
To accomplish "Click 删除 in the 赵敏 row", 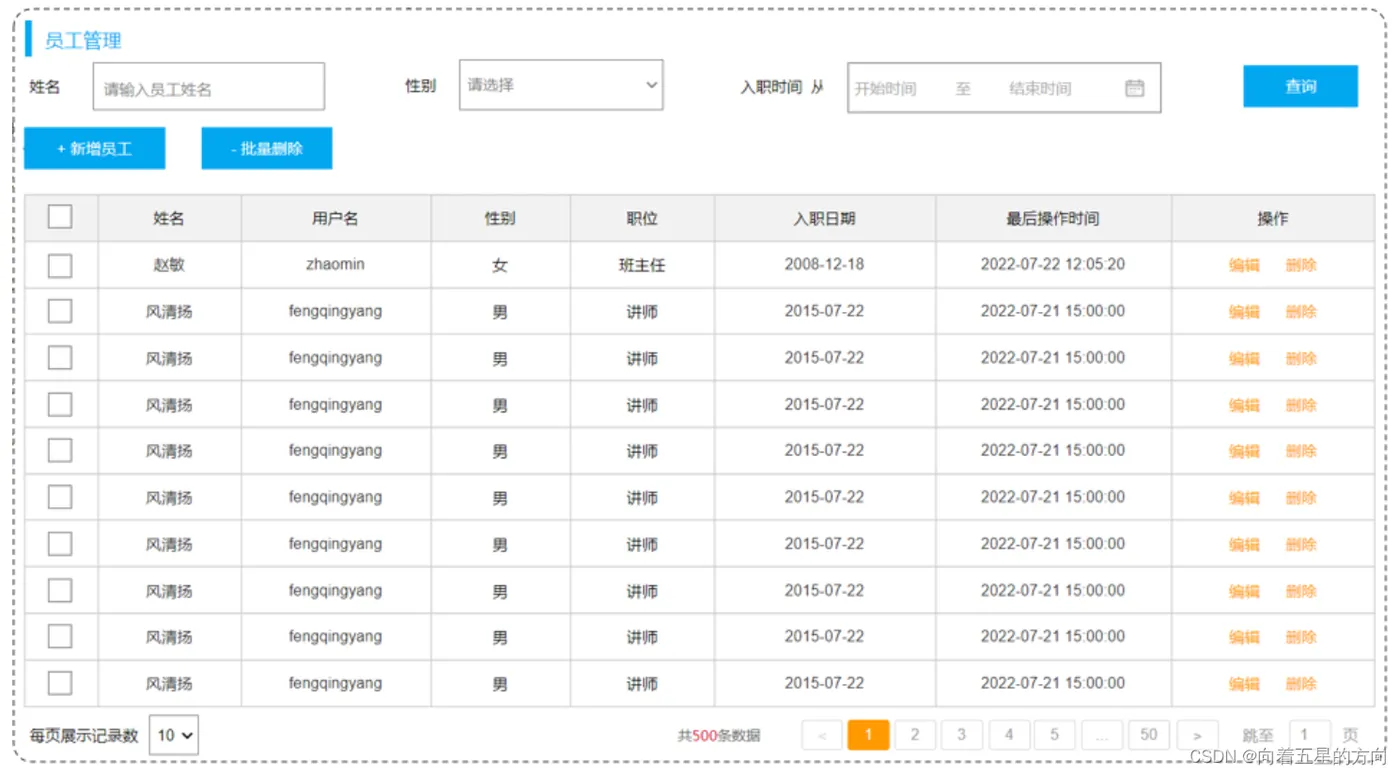I will coord(1301,265).
